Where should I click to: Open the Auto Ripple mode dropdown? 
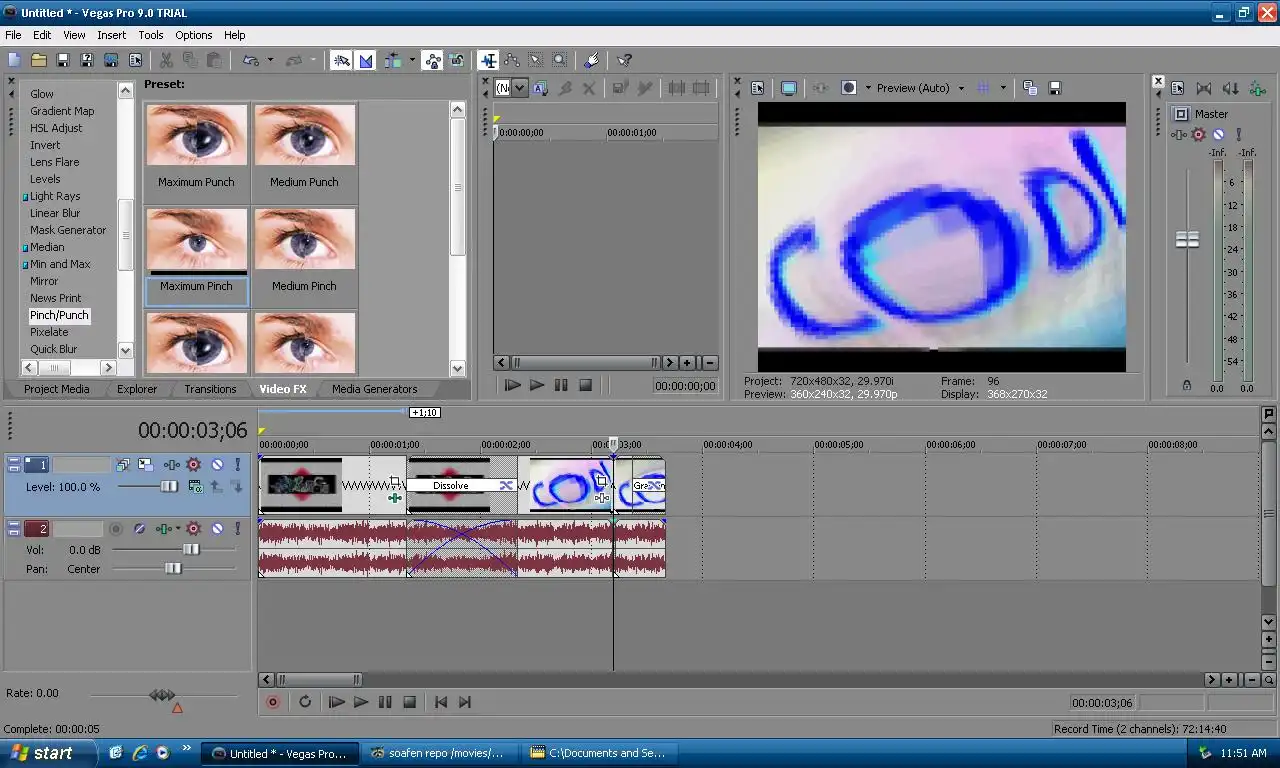pos(412,60)
